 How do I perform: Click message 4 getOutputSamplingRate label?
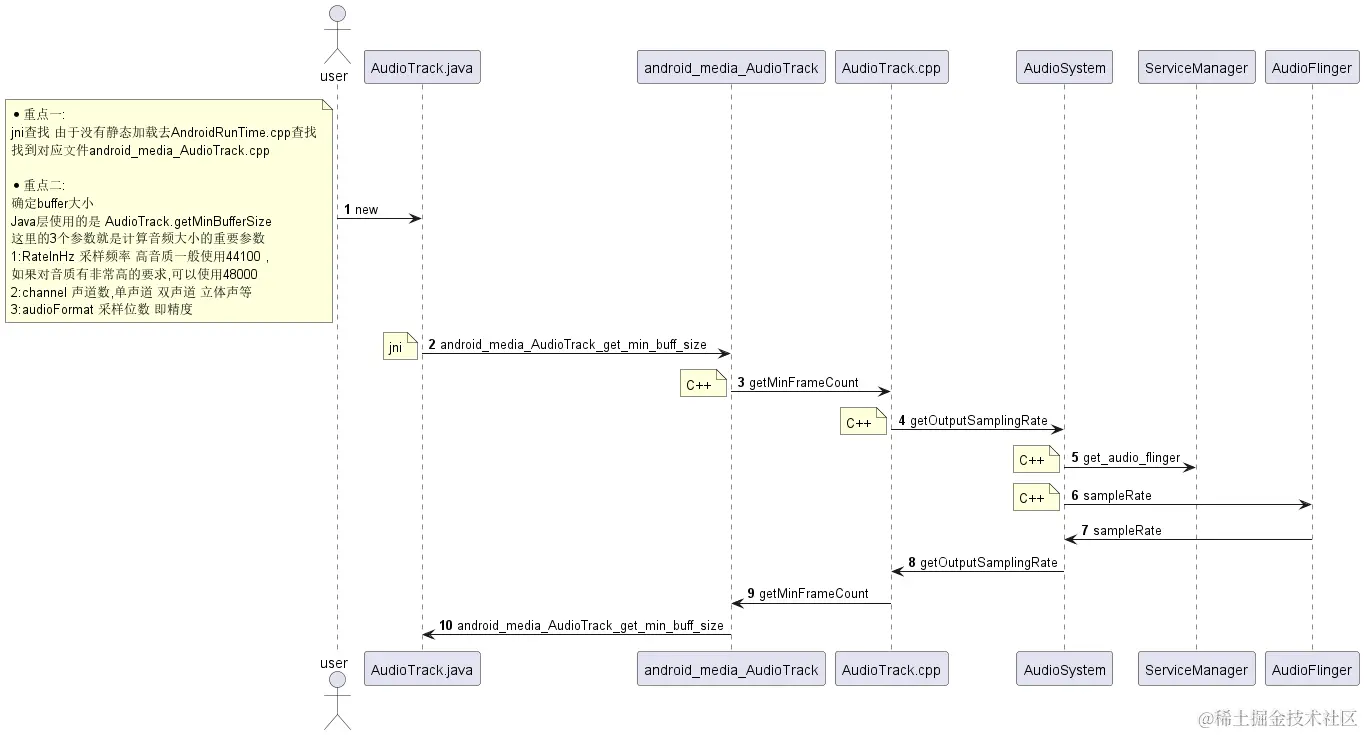pos(972,420)
